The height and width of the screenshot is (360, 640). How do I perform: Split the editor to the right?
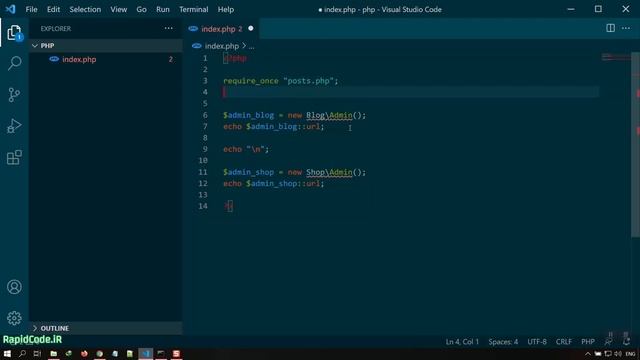[x=610, y=28]
